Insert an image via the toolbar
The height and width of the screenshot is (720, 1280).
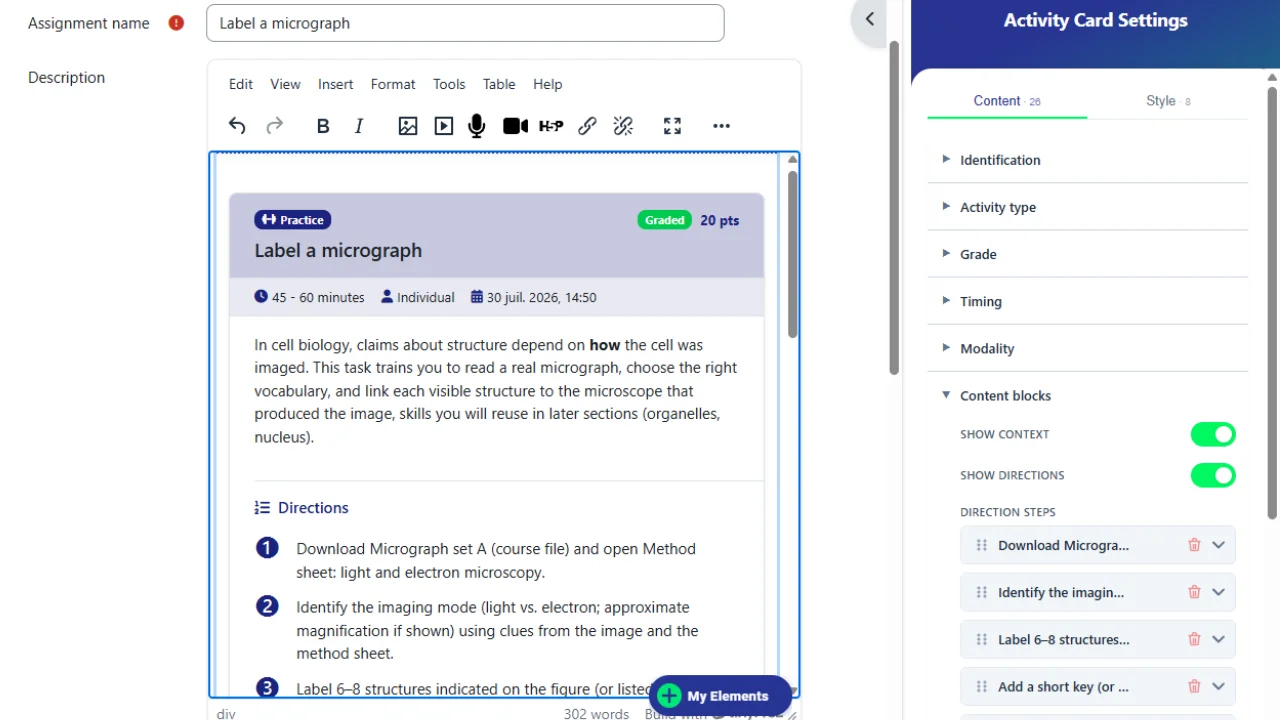(408, 126)
